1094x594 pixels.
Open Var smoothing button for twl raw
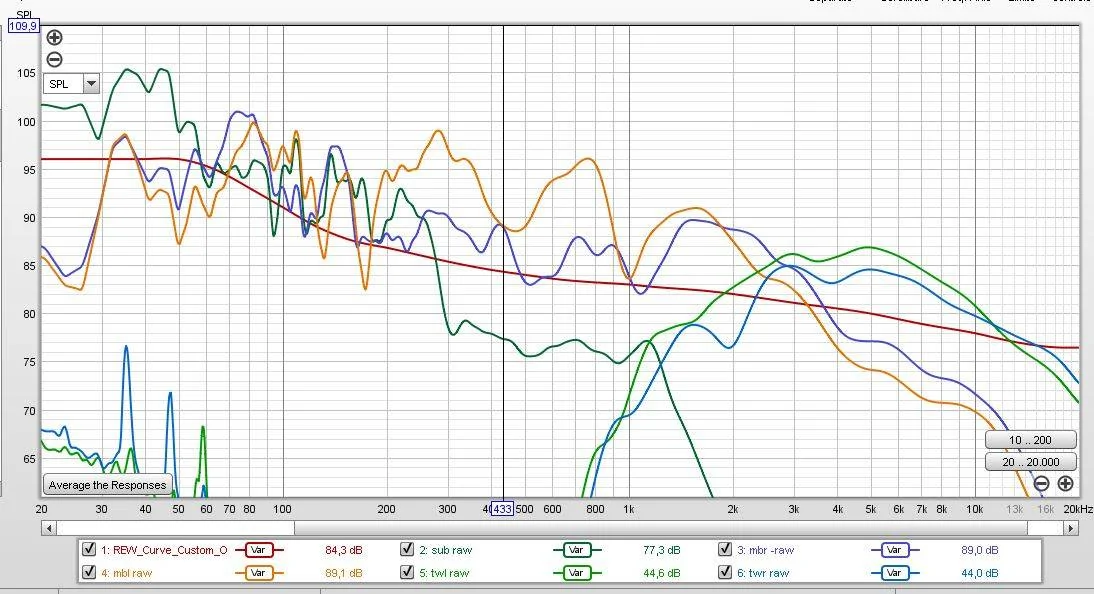576,573
